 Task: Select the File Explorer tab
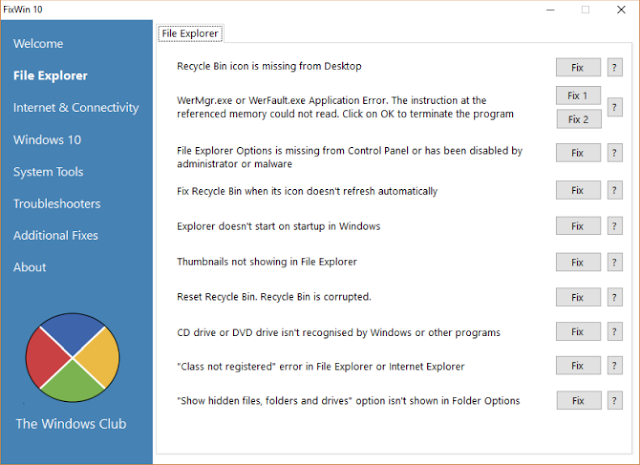[x=190, y=33]
